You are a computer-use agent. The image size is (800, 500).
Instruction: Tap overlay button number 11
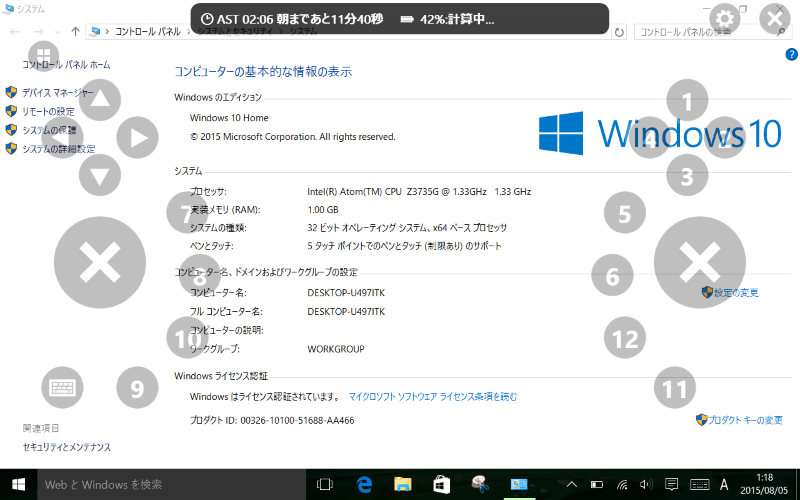point(675,387)
